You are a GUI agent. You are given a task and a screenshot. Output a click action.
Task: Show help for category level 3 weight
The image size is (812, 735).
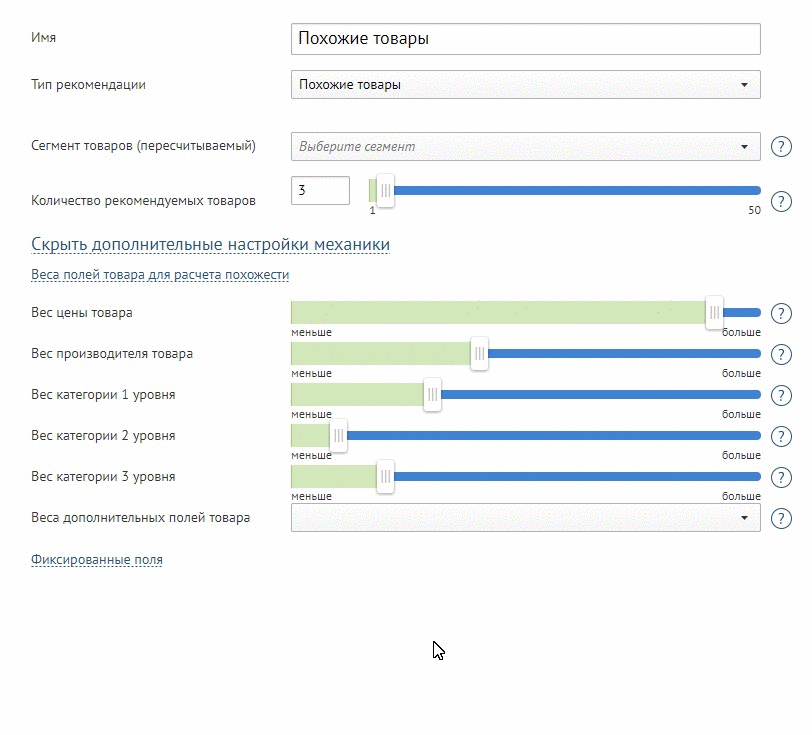click(x=781, y=477)
